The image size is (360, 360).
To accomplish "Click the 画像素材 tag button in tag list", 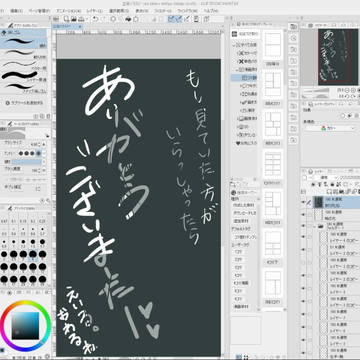I will 241,307.
